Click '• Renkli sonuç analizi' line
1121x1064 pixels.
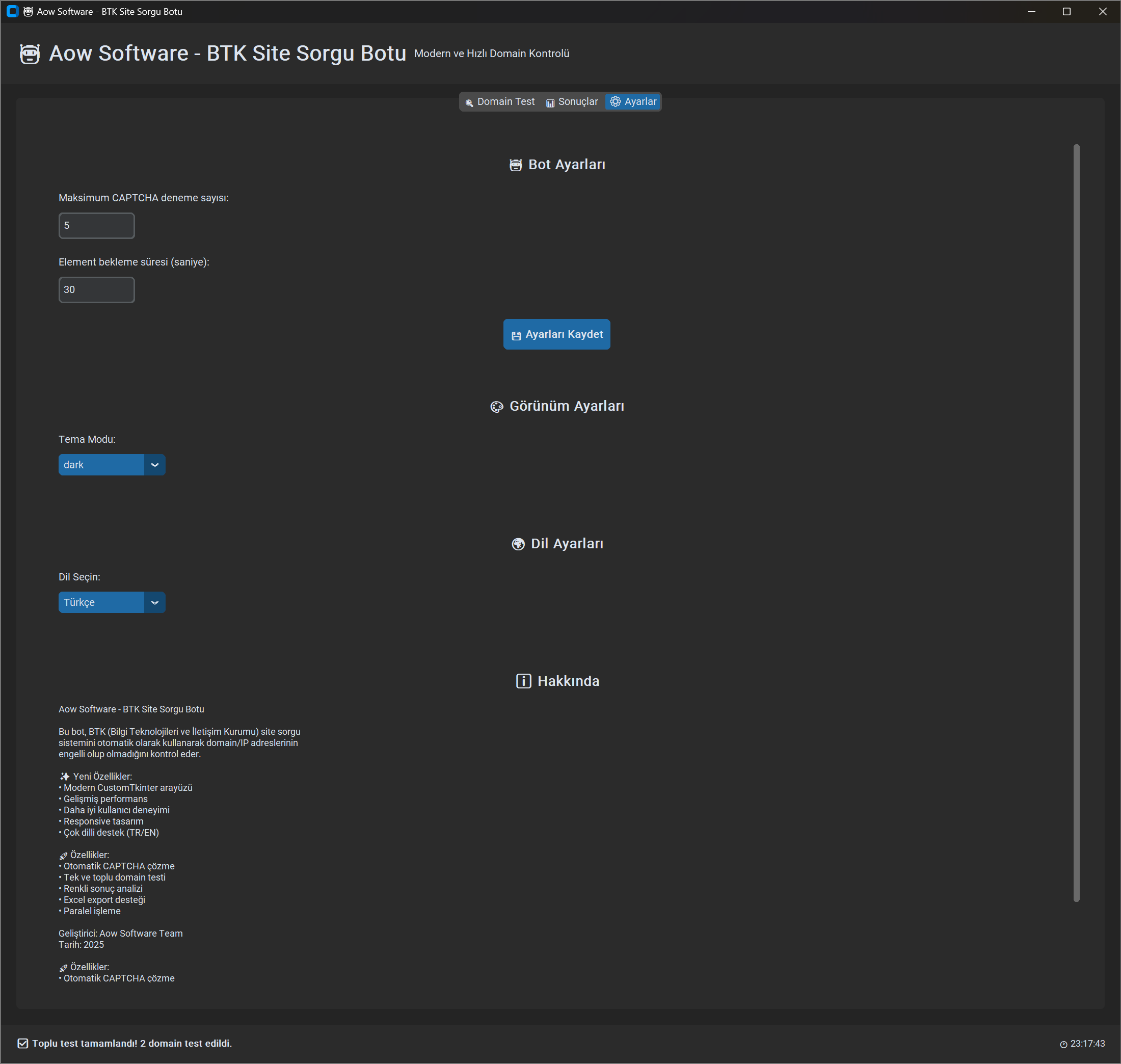click(100, 889)
